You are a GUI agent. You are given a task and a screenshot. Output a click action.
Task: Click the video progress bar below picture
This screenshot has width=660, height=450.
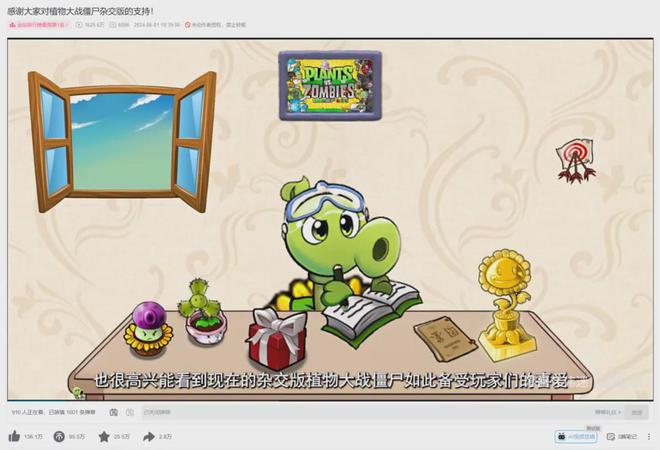(330, 400)
